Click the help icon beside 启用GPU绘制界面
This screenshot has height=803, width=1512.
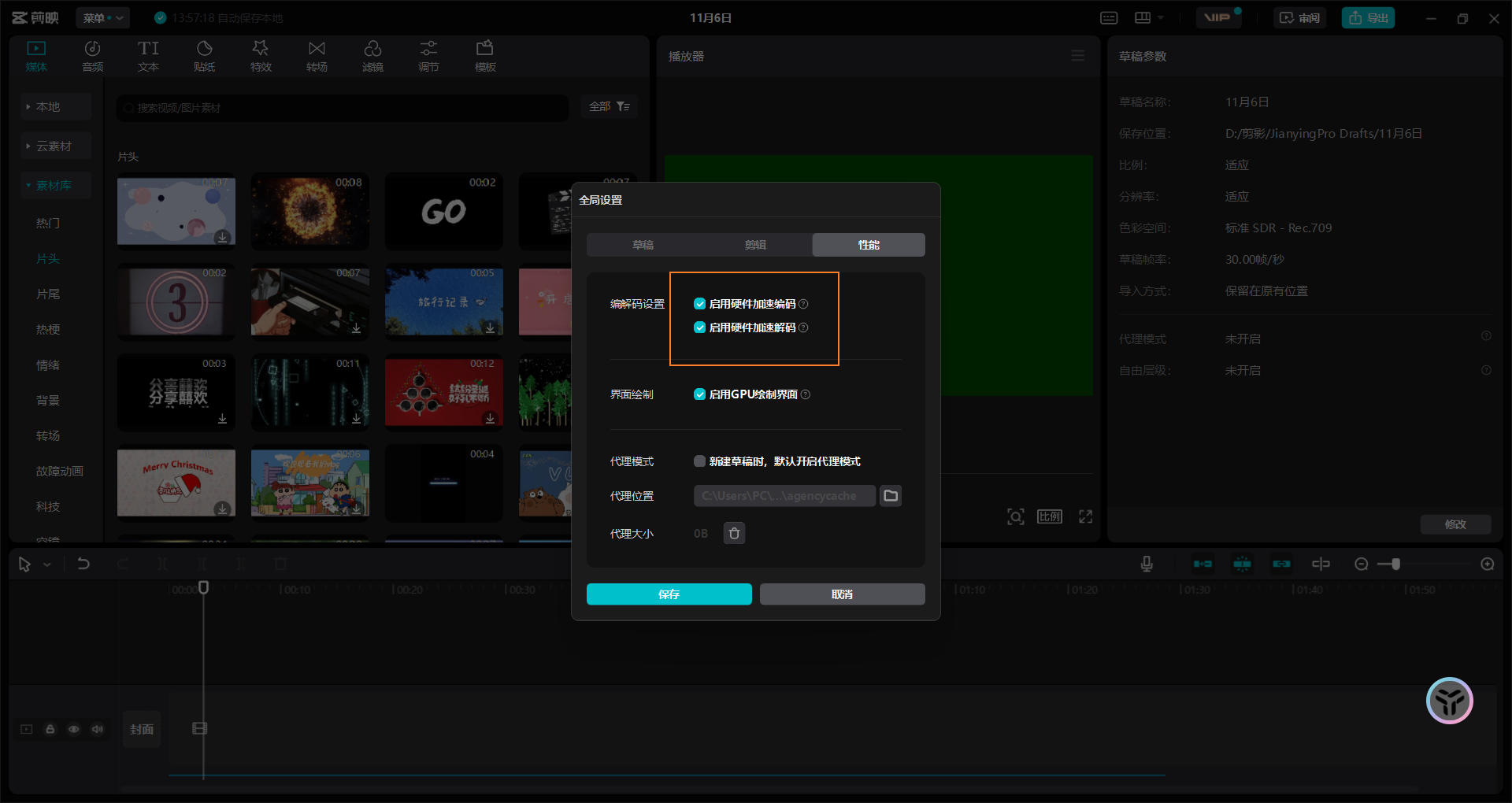[806, 394]
